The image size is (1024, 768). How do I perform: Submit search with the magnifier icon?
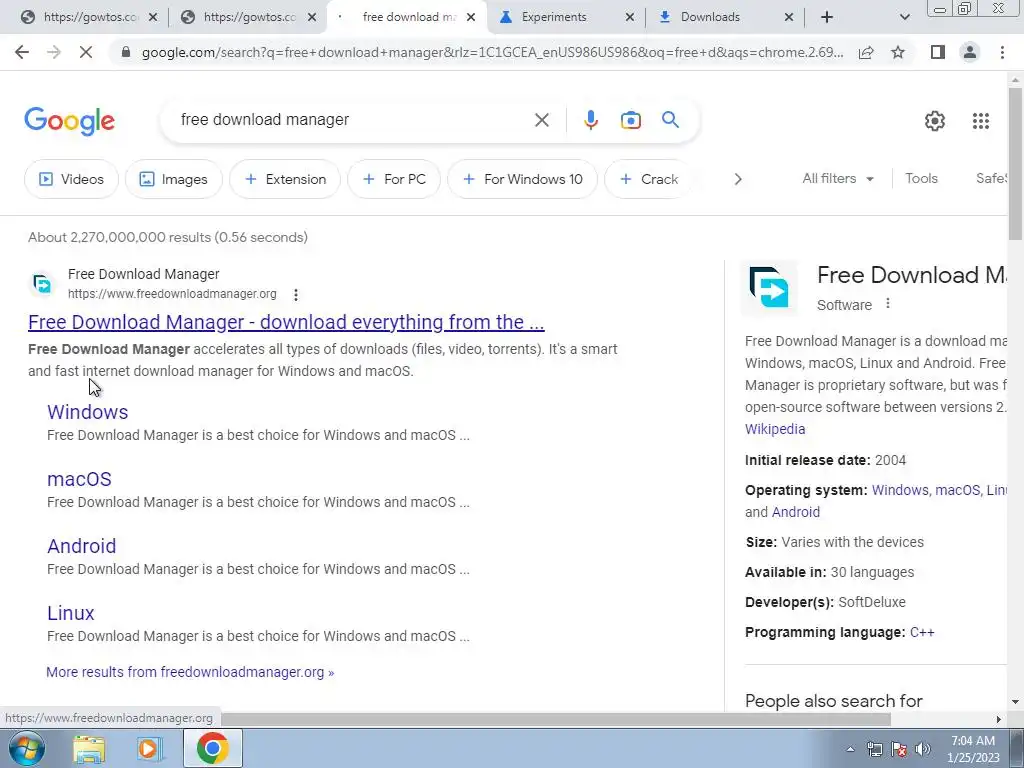[x=670, y=120]
